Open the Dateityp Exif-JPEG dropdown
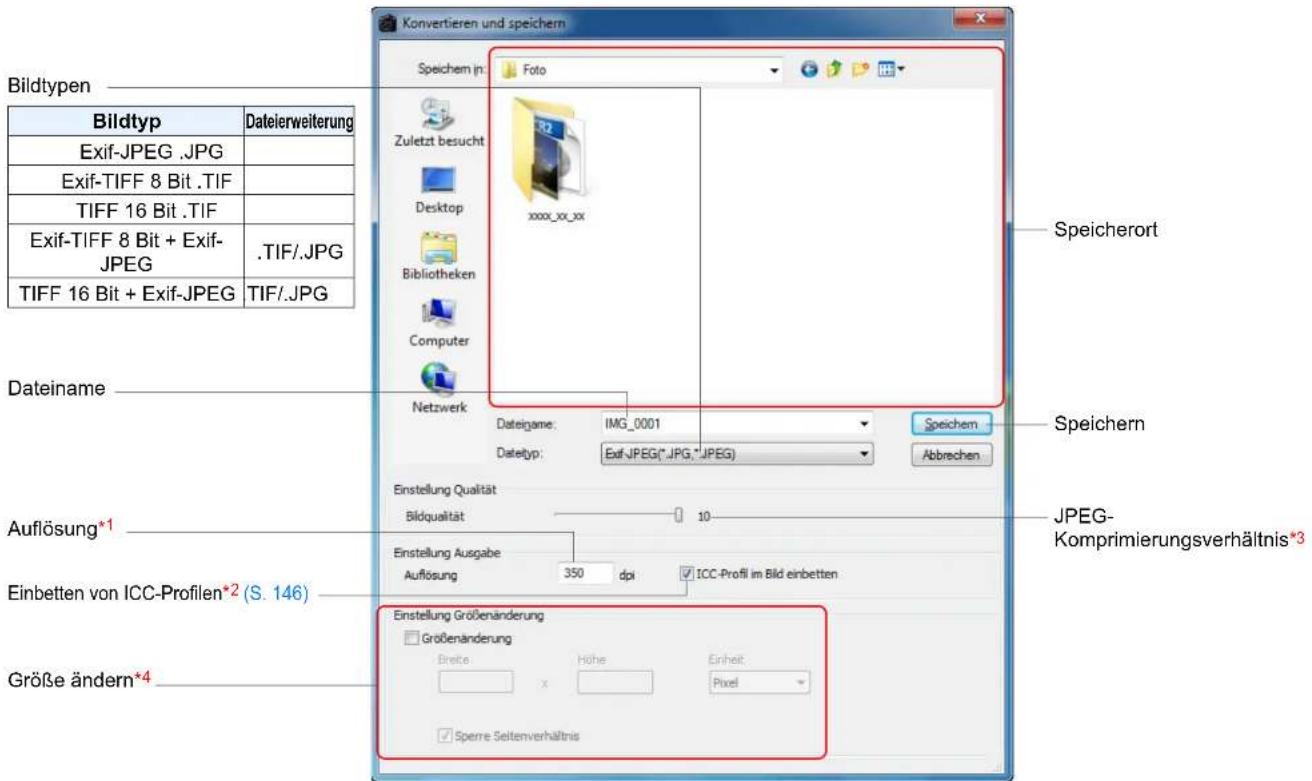This screenshot has height=781, width=1312. [736, 454]
